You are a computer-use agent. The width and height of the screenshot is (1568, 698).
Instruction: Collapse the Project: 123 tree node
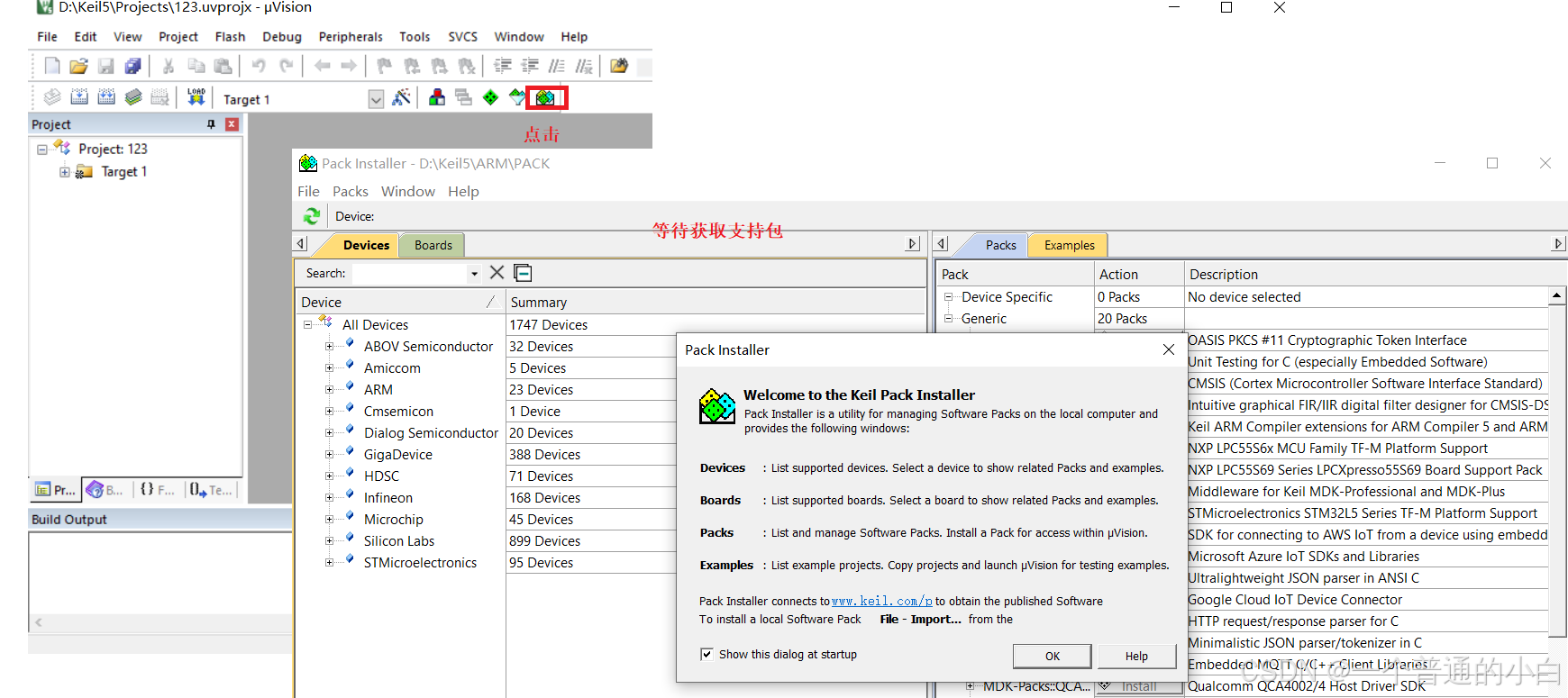click(x=41, y=150)
